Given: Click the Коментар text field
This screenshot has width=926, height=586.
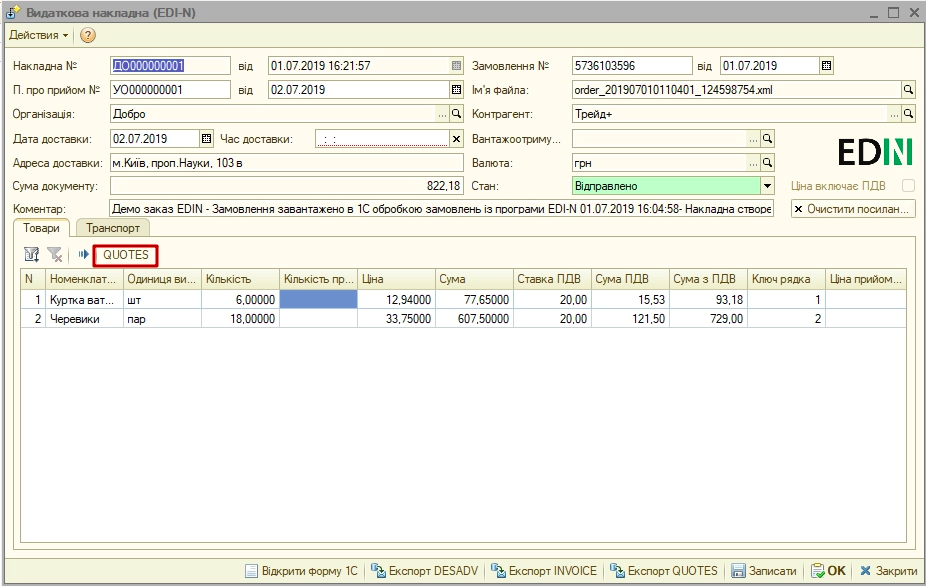Looking at the screenshot, I should coord(442,209).
